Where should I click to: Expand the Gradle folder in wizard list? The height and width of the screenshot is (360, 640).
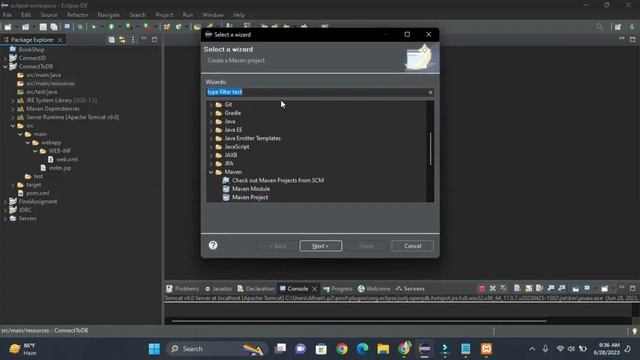[211, 113]
